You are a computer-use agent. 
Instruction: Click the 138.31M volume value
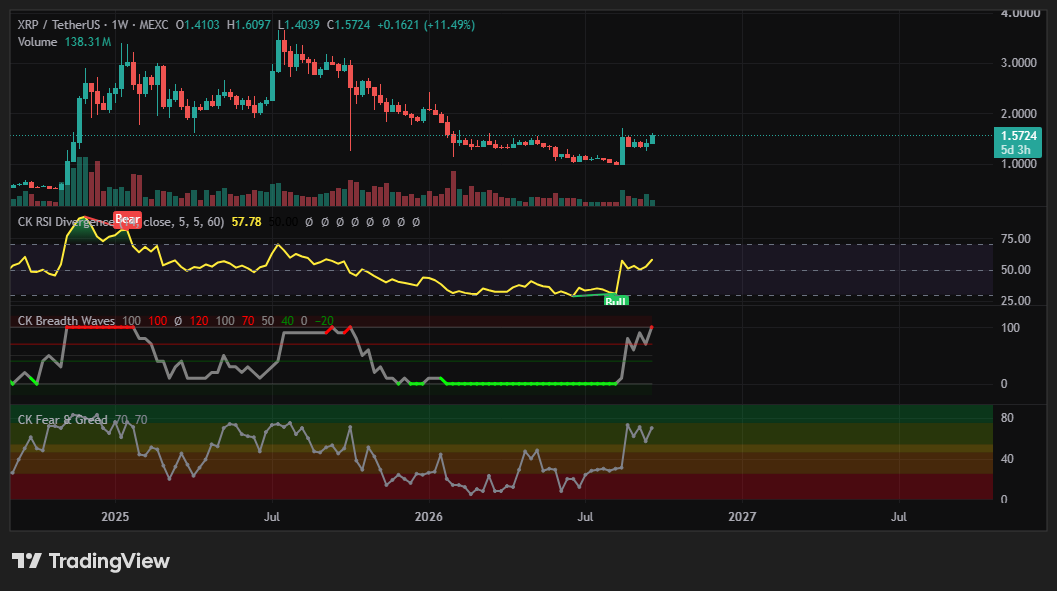(x=88, y=42)
